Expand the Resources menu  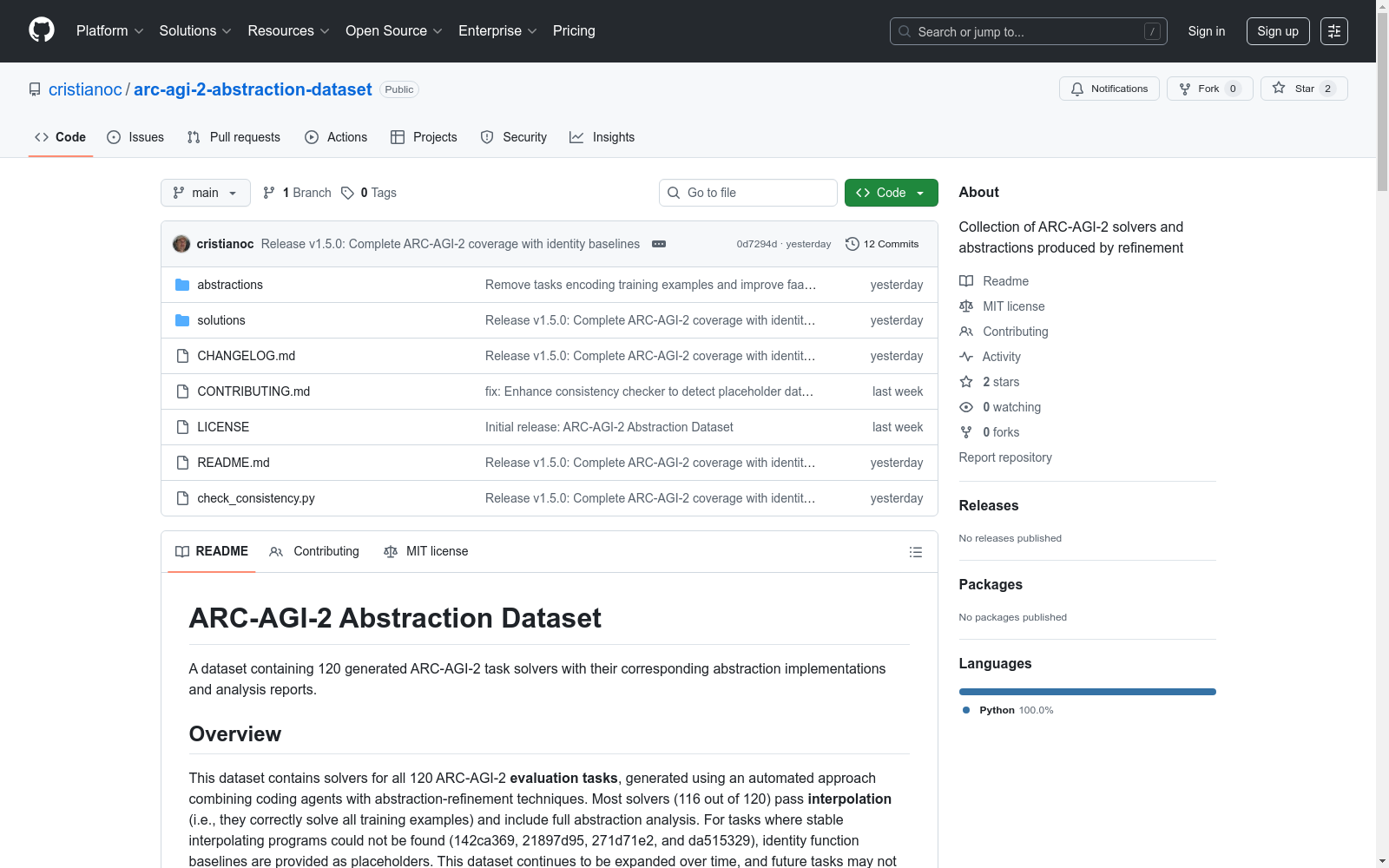click(x=289, y=31)
